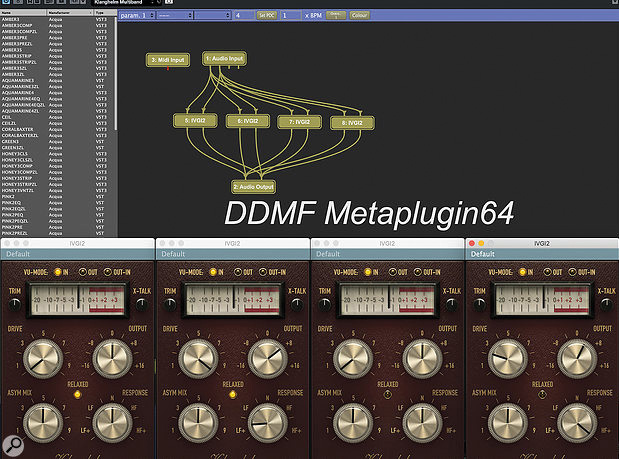
Task: Toggle RELAXED switch in fourth IVGI2 window
Action: point(542,394)
